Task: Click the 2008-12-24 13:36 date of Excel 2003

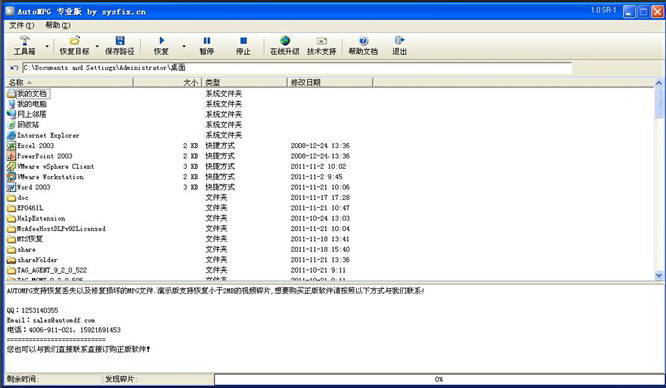Action: tap(320, 145)
